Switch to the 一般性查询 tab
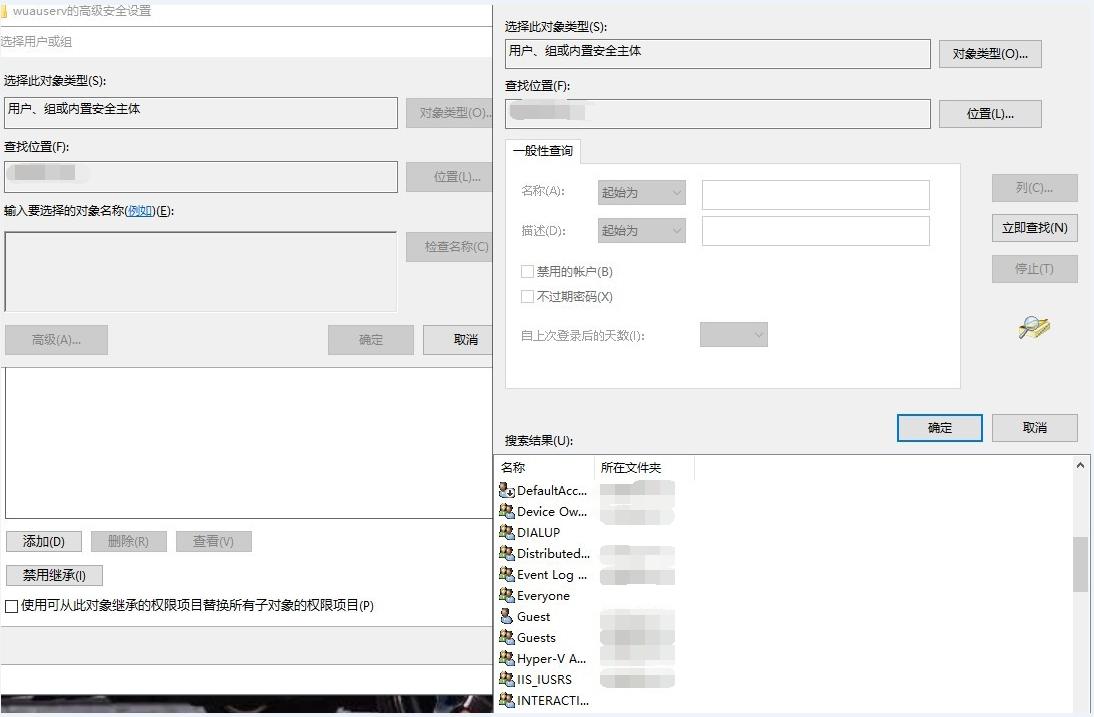1094x717 pixels. 543,152
